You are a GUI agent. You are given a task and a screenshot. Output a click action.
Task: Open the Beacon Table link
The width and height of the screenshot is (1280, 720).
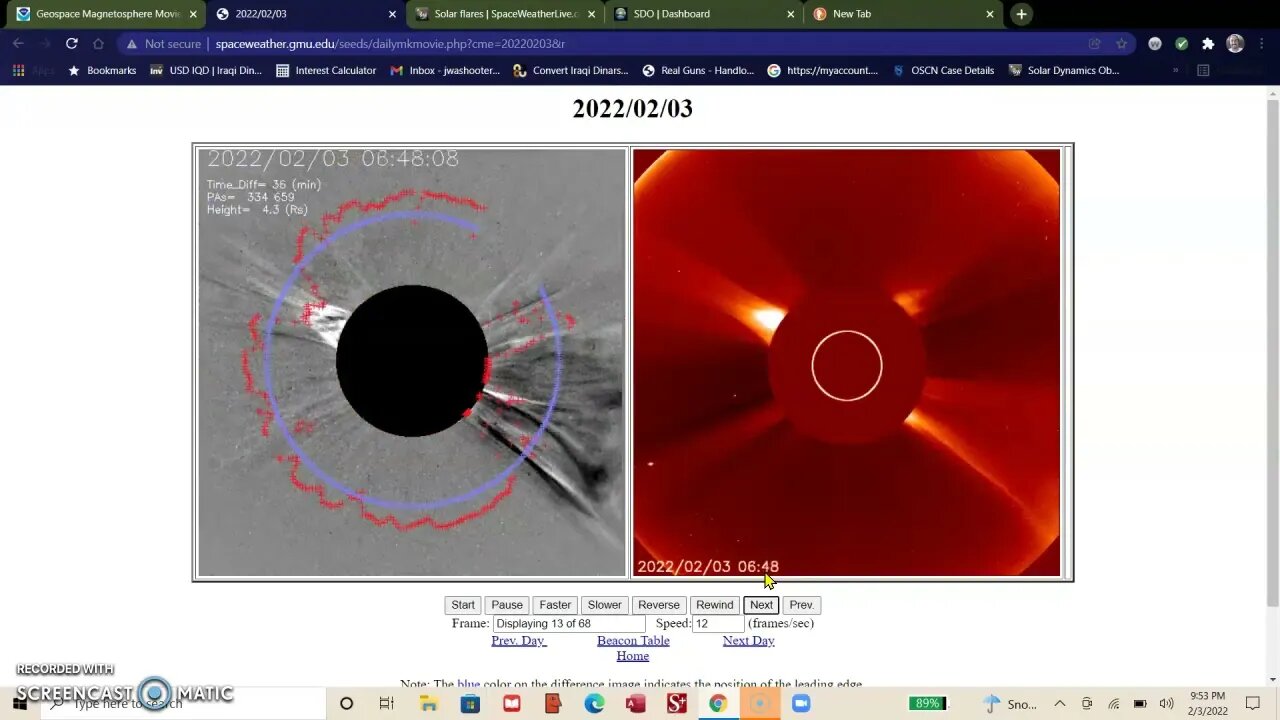click(x=633, y=641)
